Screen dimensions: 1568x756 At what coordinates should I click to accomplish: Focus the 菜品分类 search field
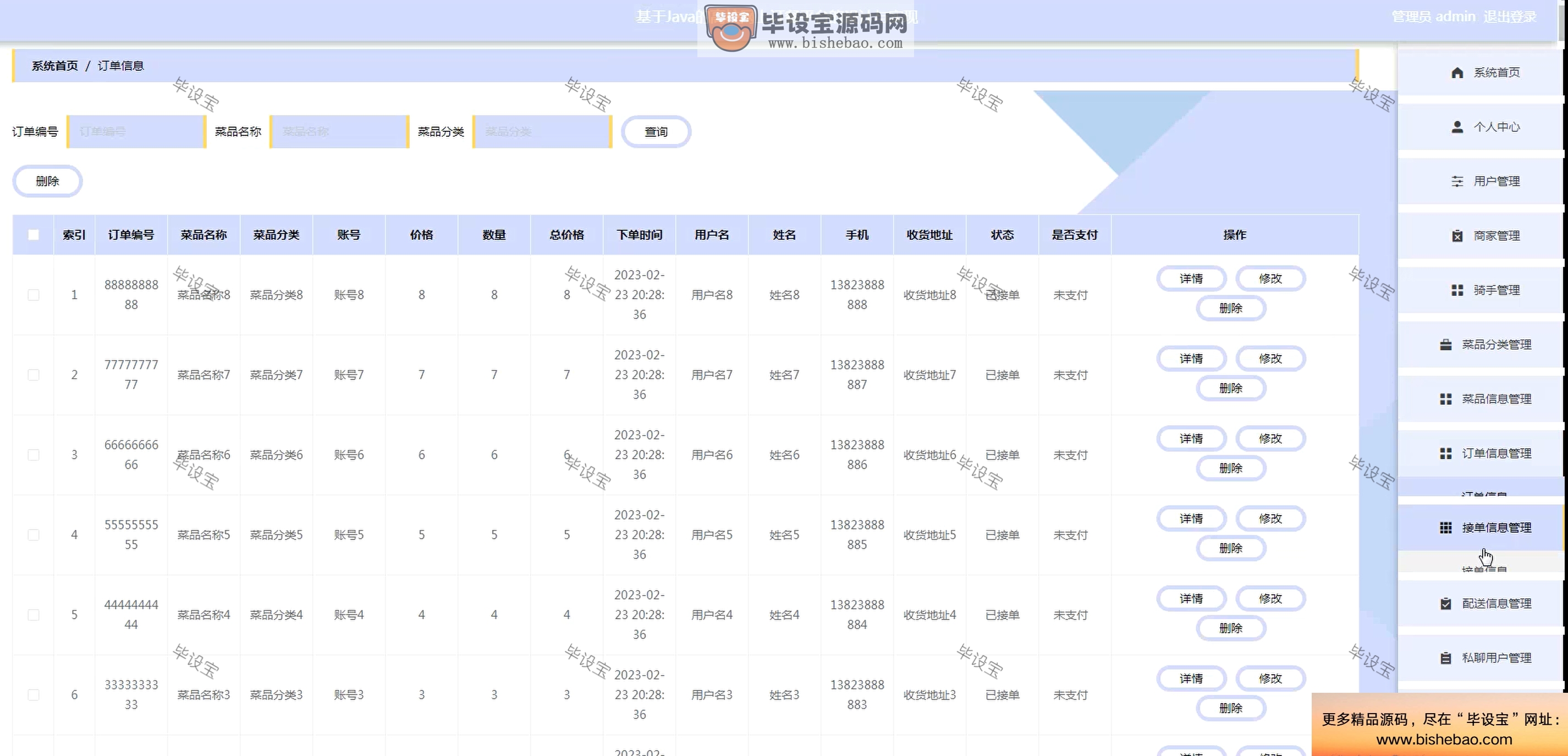pyautogui.click(x=542, y=131)
